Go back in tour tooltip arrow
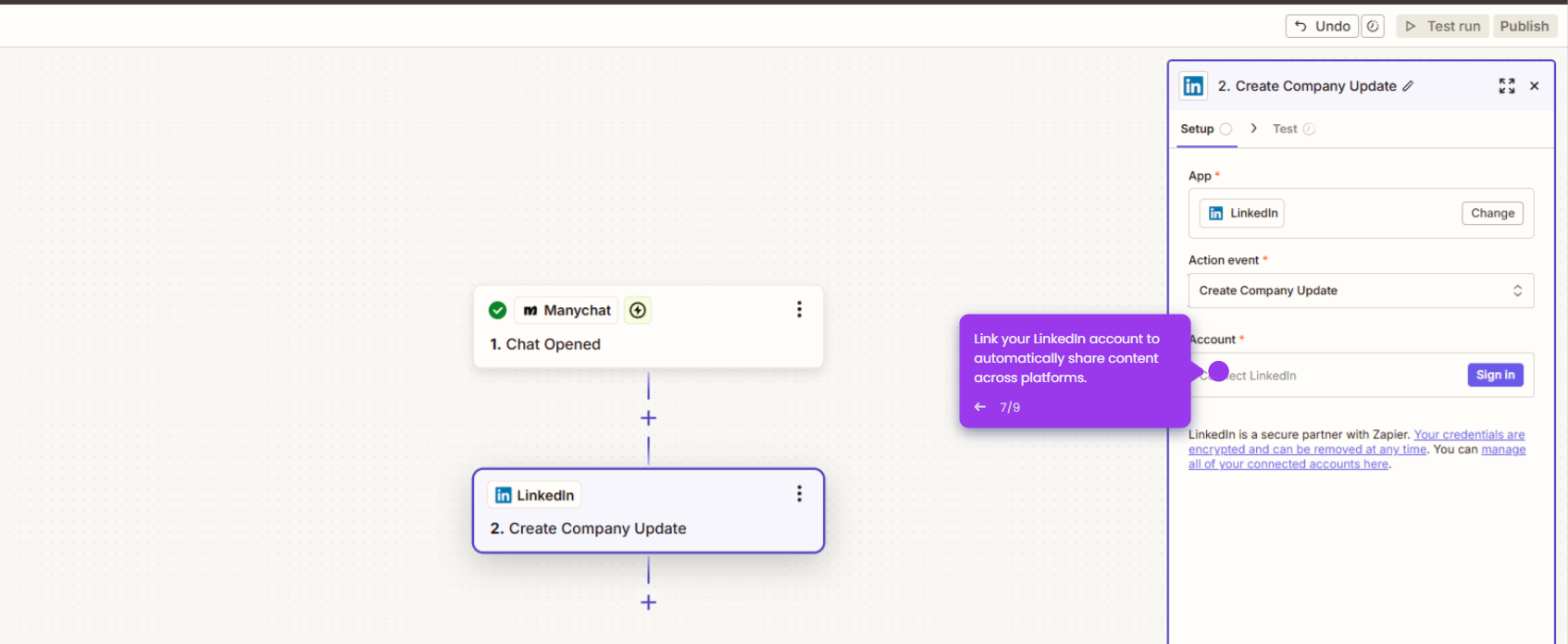This screenshot has height=644, width=1568. (980, 407)
